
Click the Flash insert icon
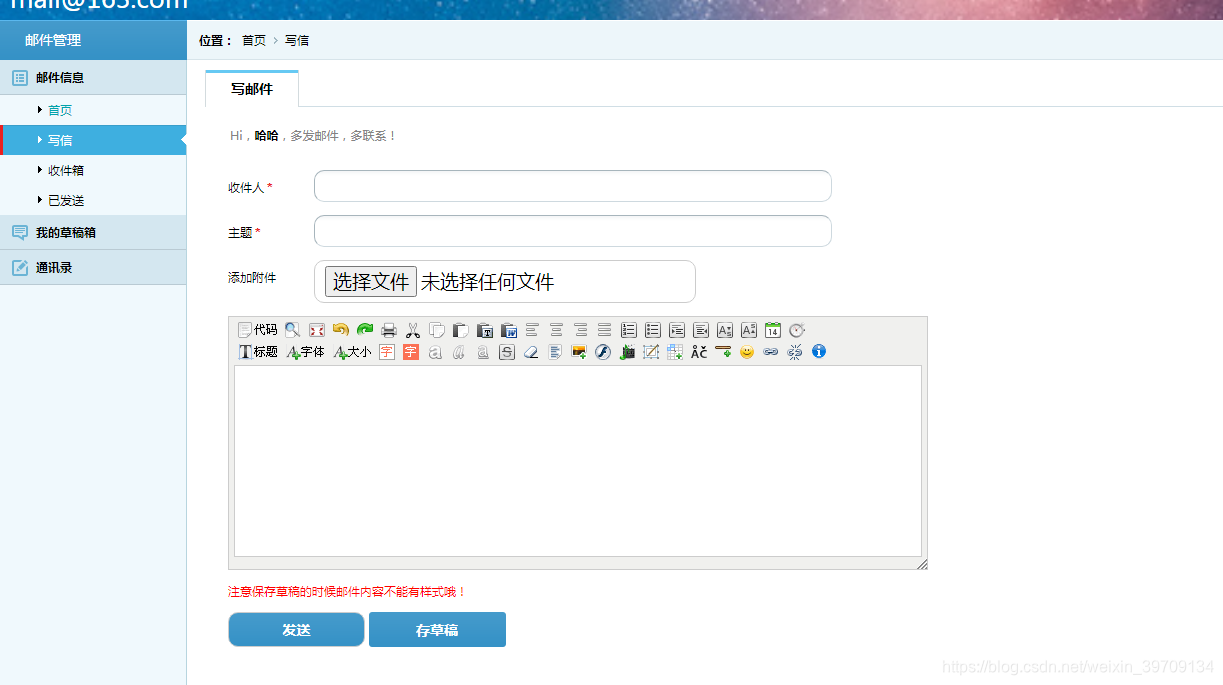tap(603, 351)
